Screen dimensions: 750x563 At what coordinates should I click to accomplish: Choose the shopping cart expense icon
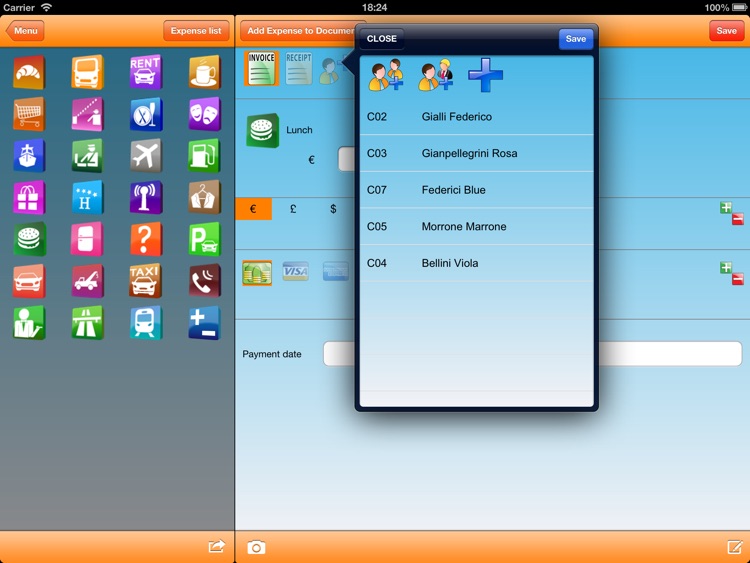coord(29,114)
